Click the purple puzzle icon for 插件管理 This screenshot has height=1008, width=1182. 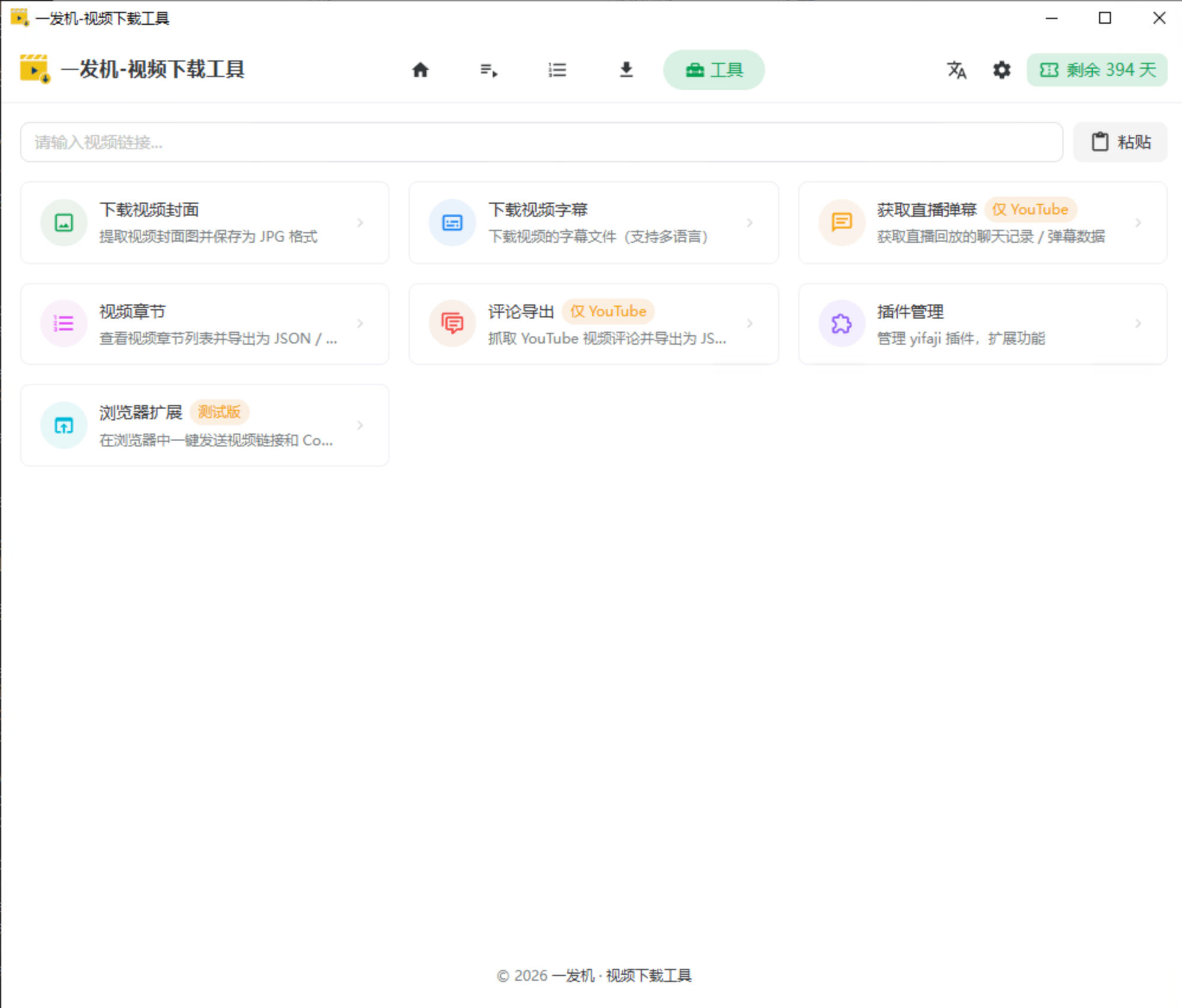(841, 323)
